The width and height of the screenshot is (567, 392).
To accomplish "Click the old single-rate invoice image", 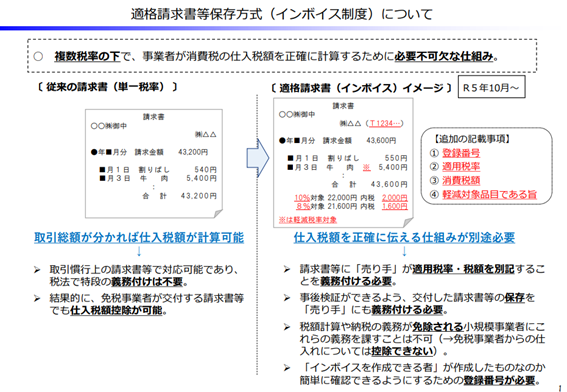I will tap(154, 163).
